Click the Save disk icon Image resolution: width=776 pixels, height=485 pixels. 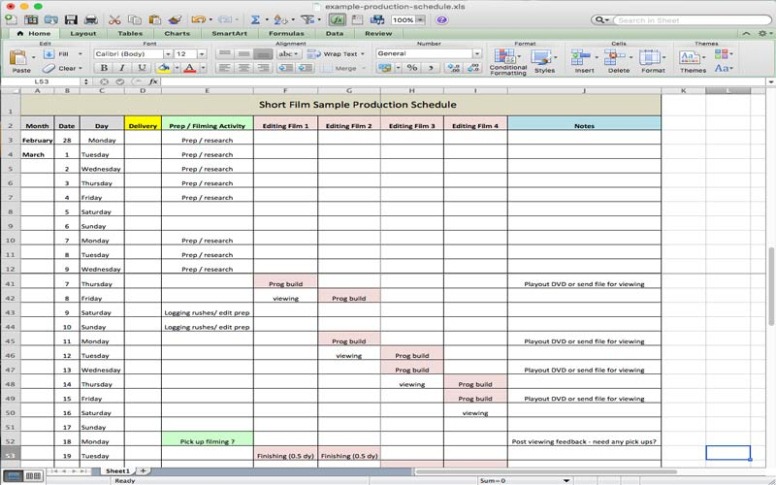(71, 19)
